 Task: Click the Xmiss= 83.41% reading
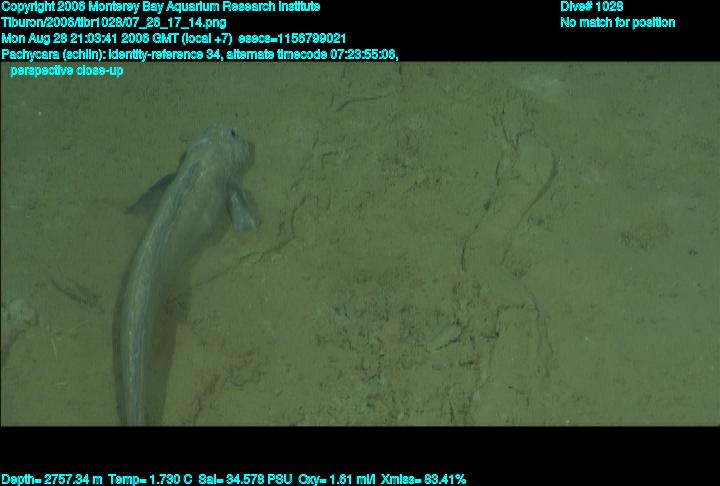[x=424, y=479]
